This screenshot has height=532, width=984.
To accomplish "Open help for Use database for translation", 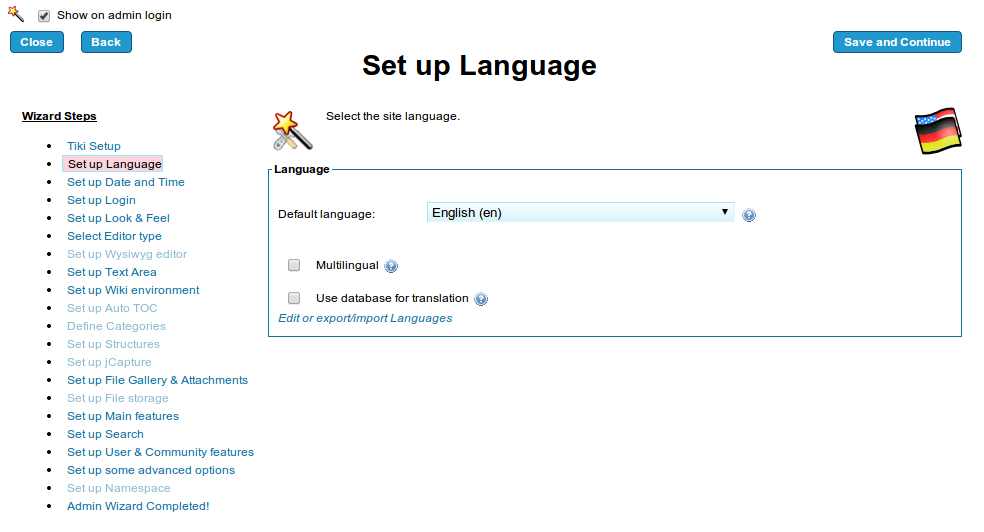I will pos(481,299).
